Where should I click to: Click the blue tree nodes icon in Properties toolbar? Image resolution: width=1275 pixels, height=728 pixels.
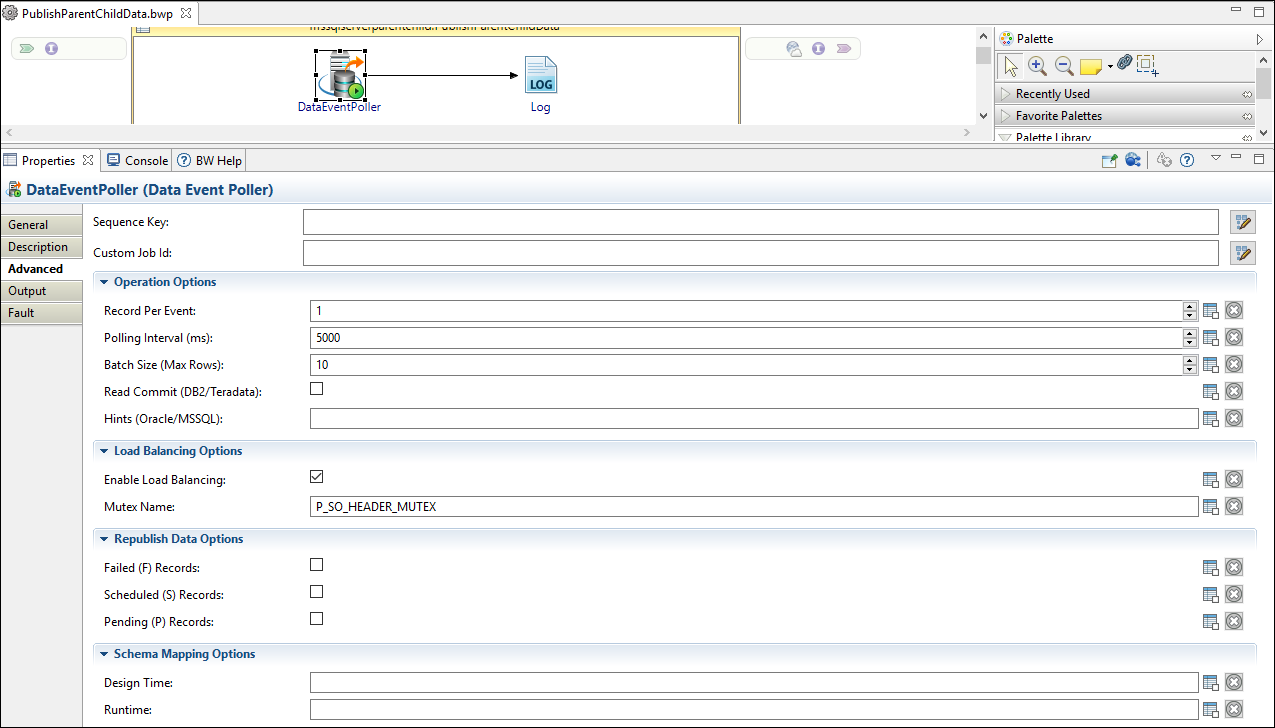click(1133, 160)
